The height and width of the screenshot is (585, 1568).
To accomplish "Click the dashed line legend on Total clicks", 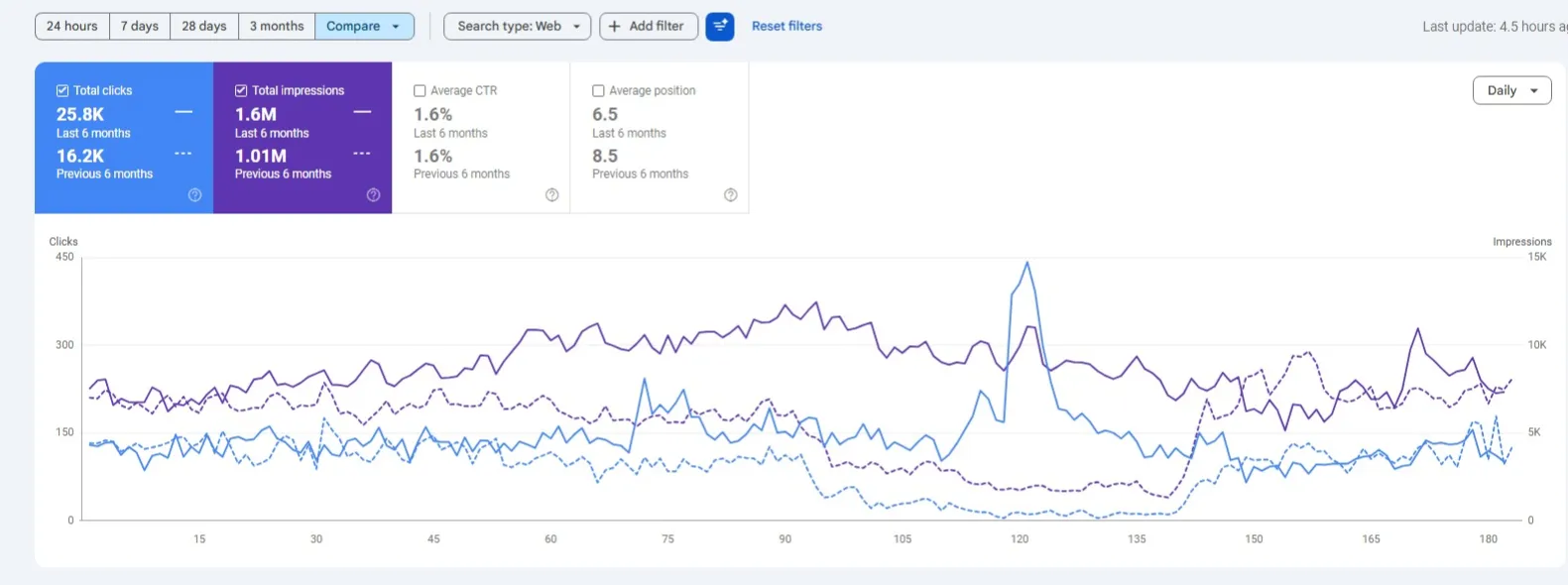I will 183,154.
